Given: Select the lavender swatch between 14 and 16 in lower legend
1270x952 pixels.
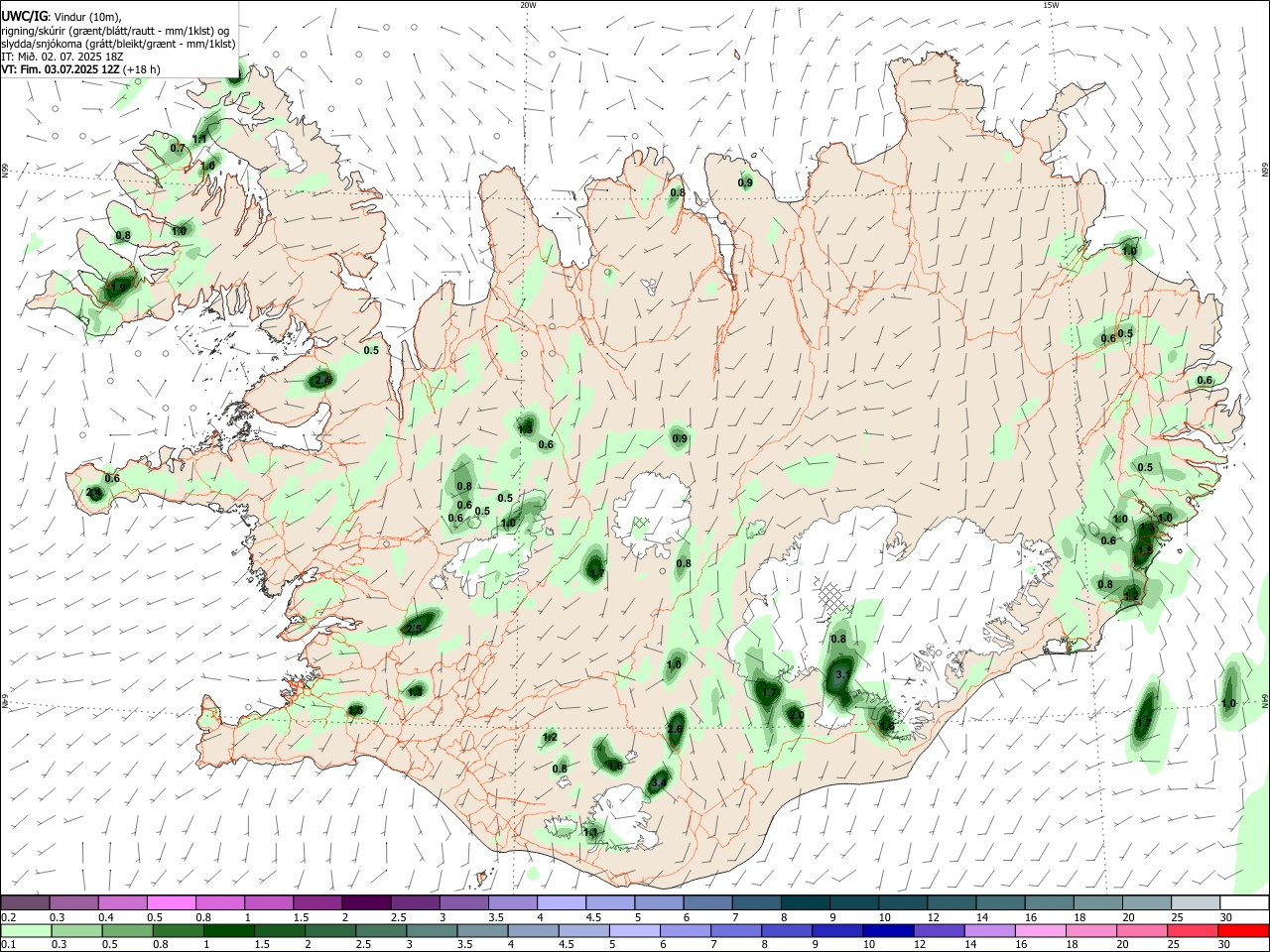Looking at the screenshot, I should tap(990, 930).
